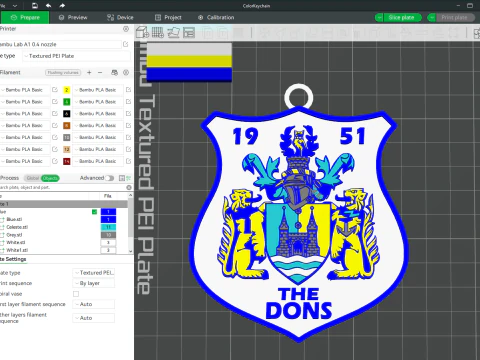Edit the Bambu Lab A1 0.4 nozzle printer preset
This screenshot has width=480, height=360.
tap(126, 44)
